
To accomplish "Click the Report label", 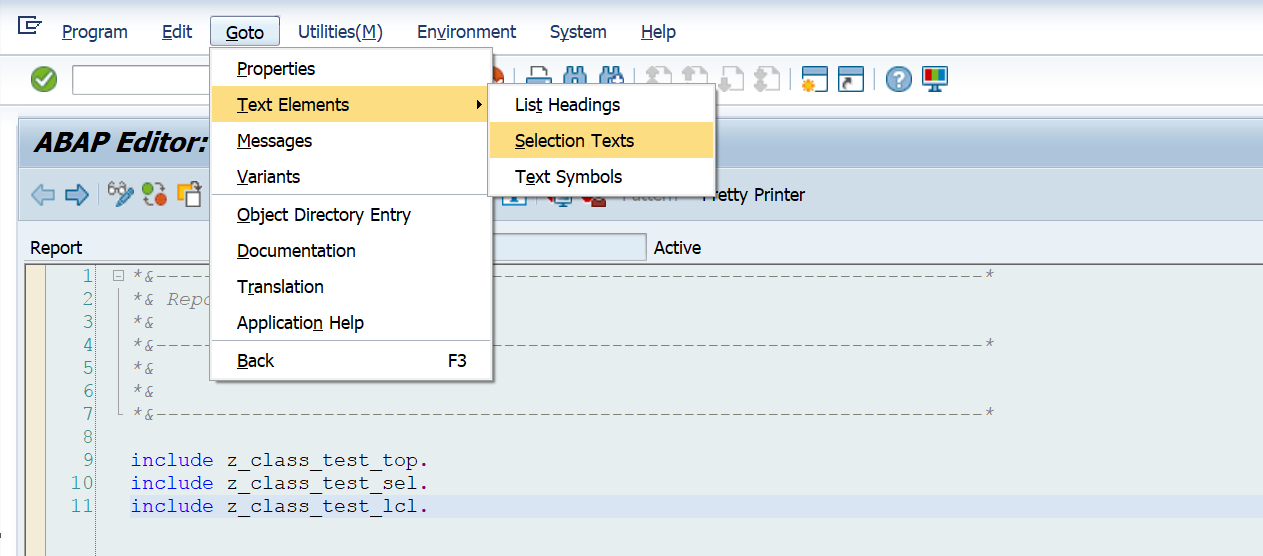I will click(x=56, y=248).
